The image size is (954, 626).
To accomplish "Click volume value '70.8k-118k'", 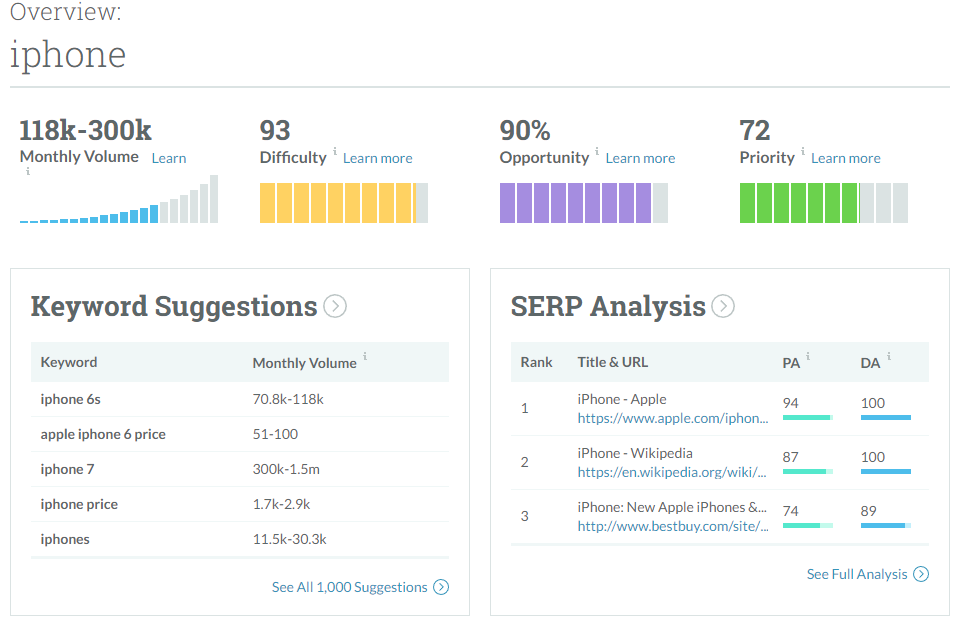I will (288, 399).
